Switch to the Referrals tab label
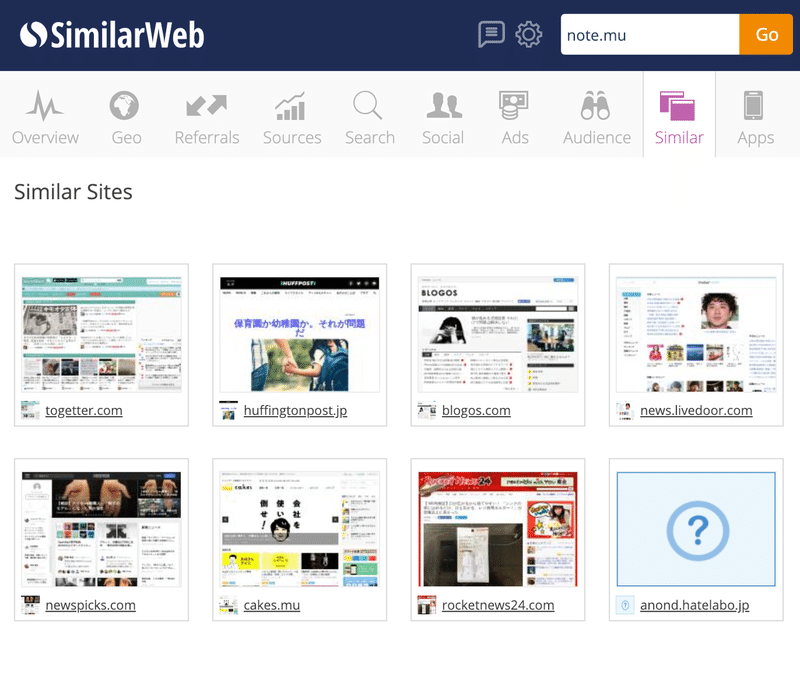Viewport: 800px width, 676px height. point(207,137)
